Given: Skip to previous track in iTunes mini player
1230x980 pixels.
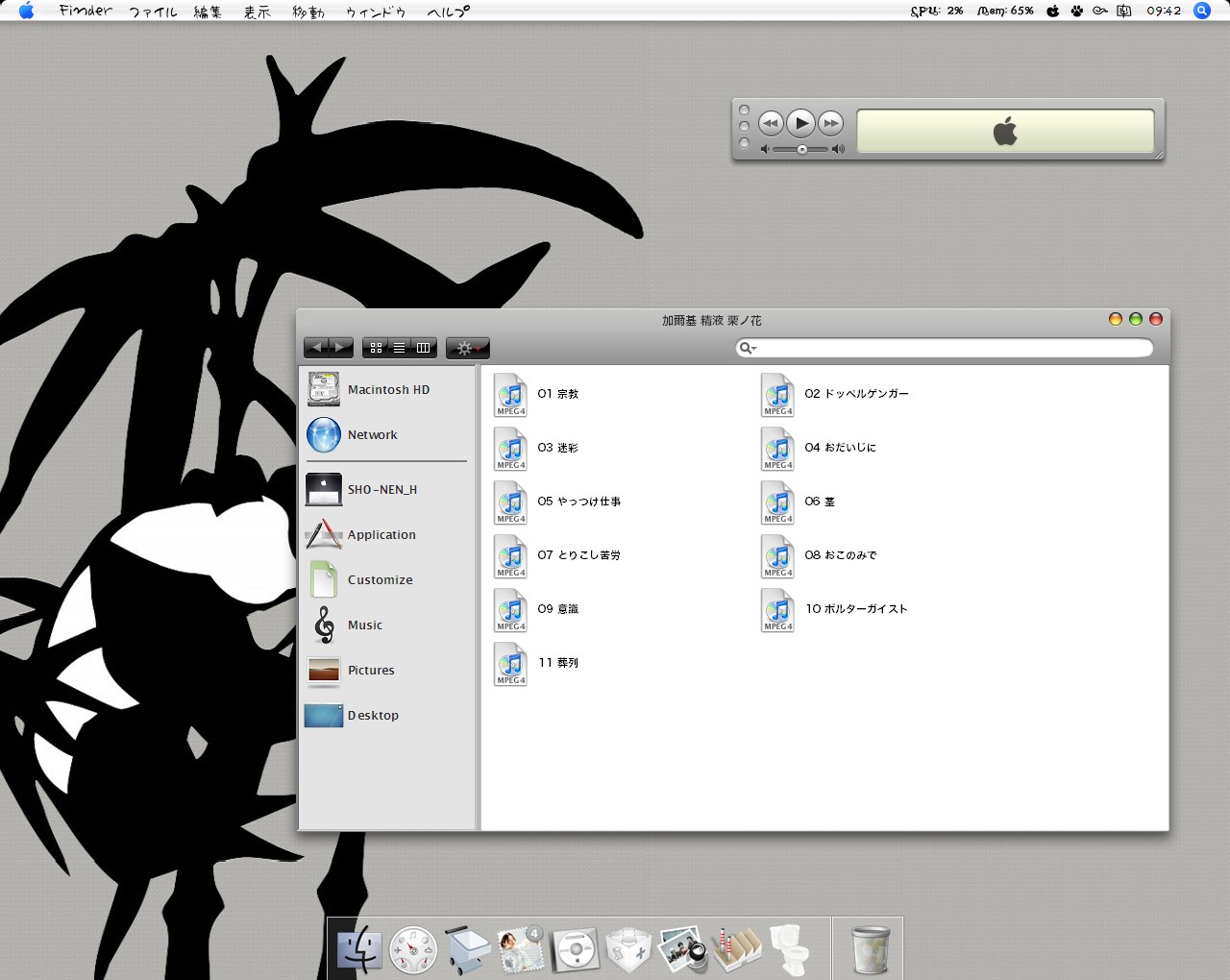Looking at the screenshot, I should (x=771, y=123).
